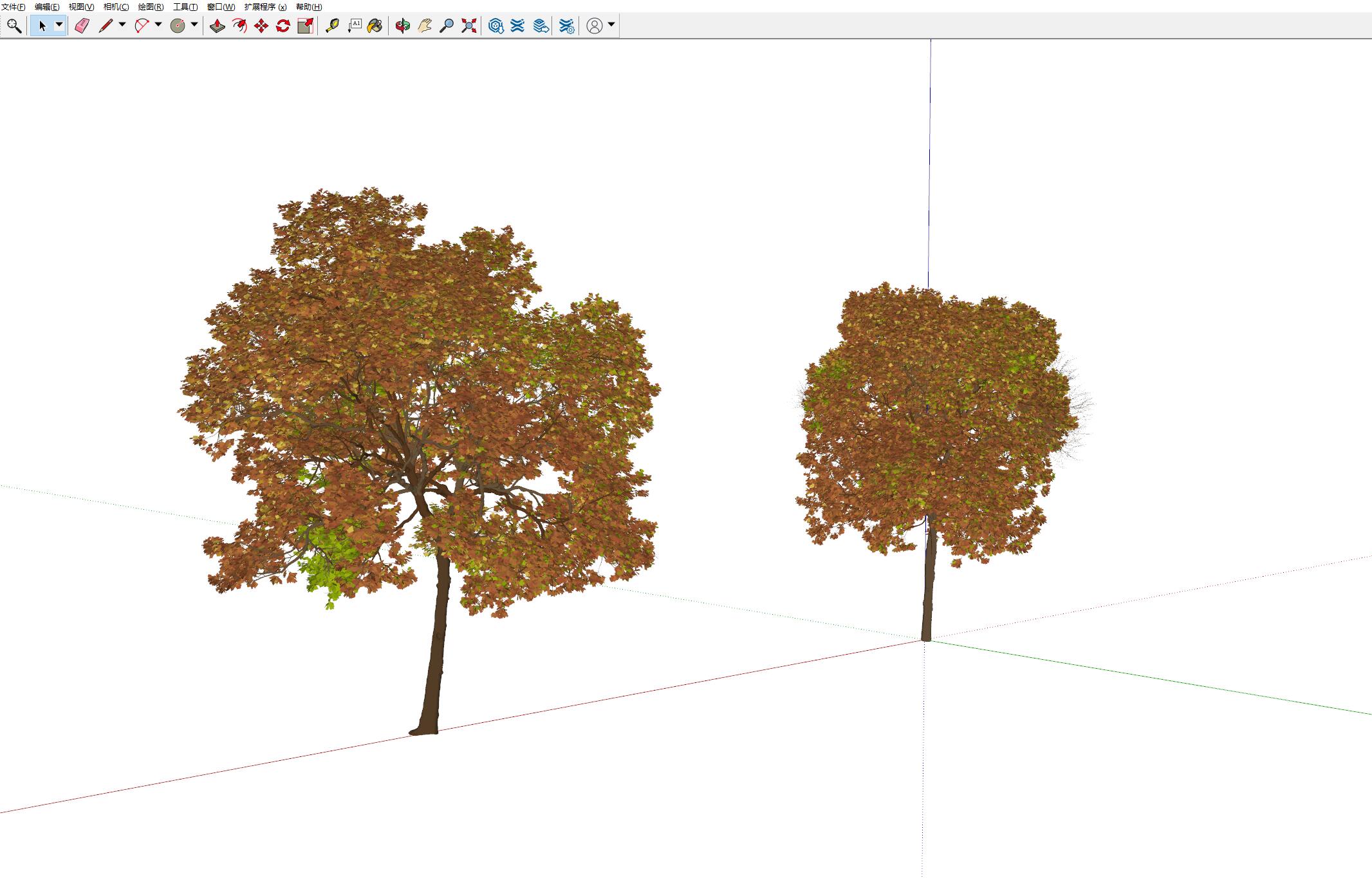Screen dimensions: 1372x878
Task: Select the Push/Pull tool
Action: (218, 26)
